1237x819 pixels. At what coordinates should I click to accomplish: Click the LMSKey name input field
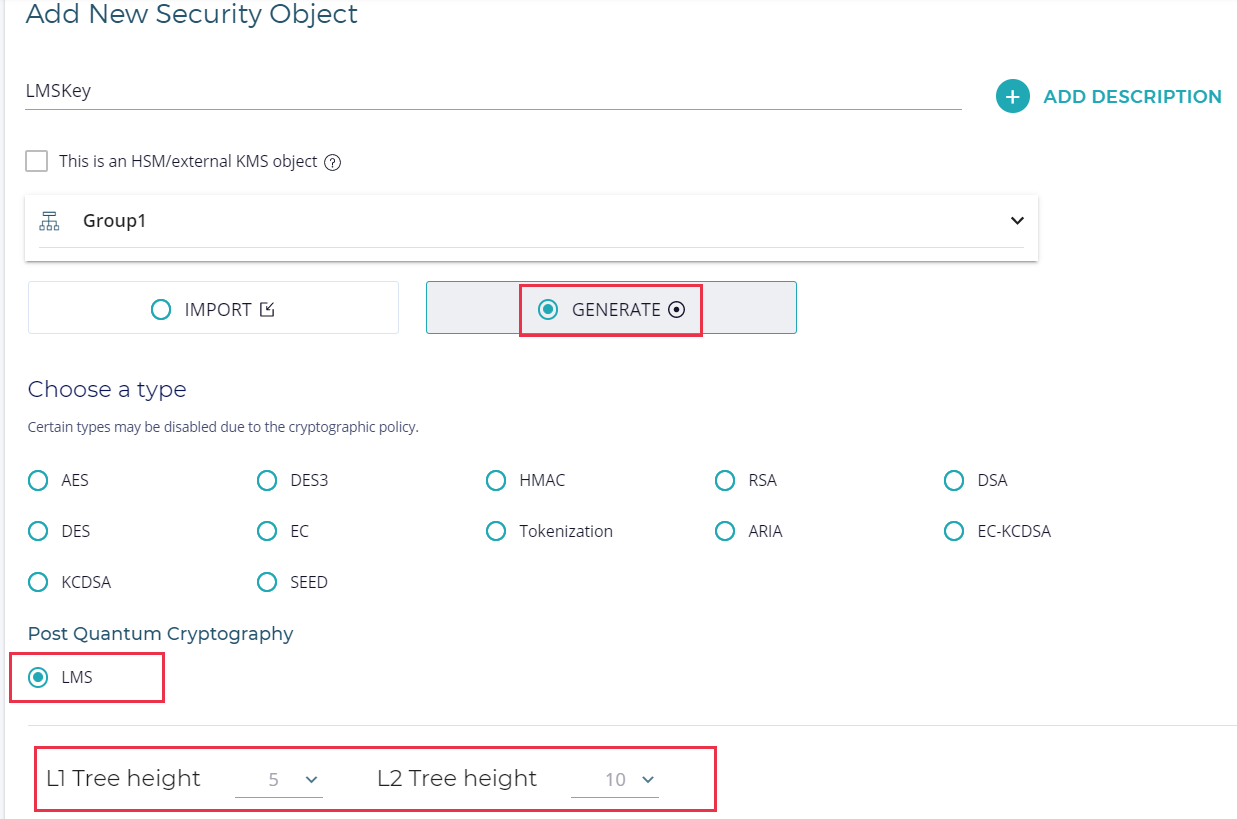tap(492, 91)
